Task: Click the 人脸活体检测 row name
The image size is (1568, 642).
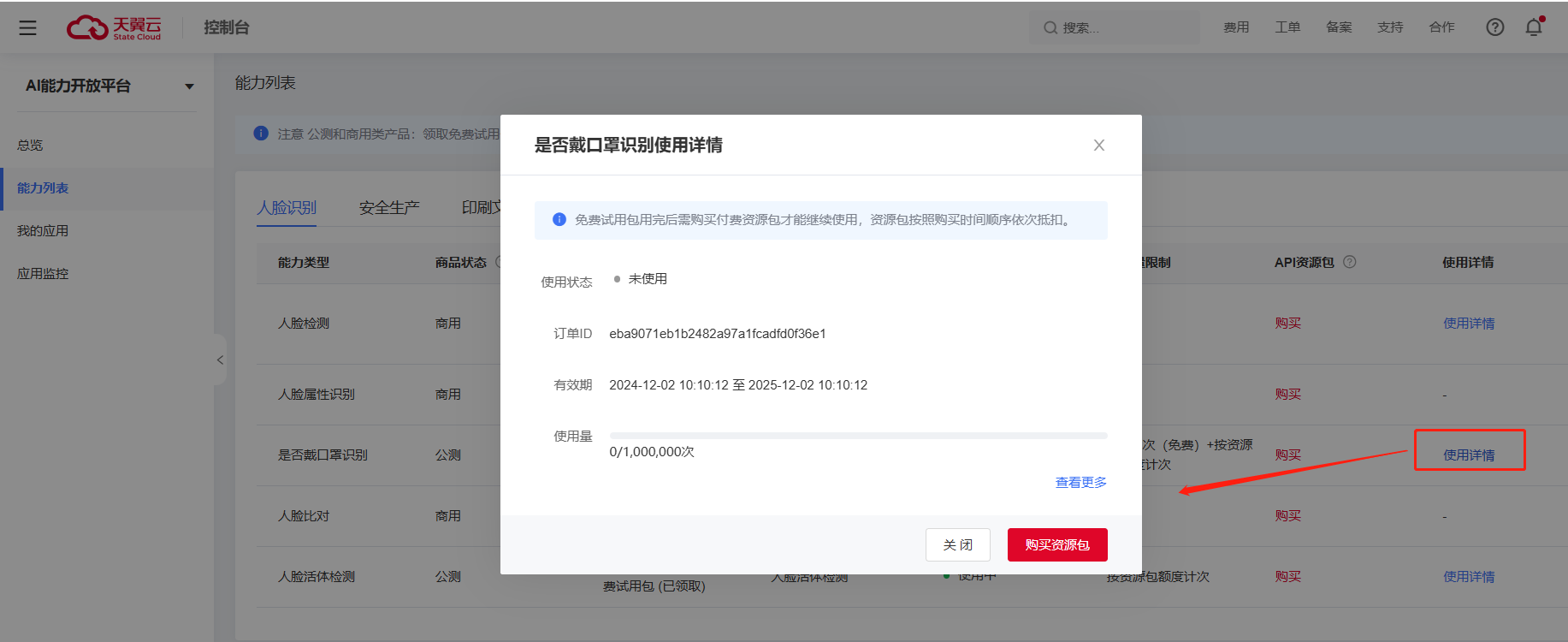Action: pos(317,577)
